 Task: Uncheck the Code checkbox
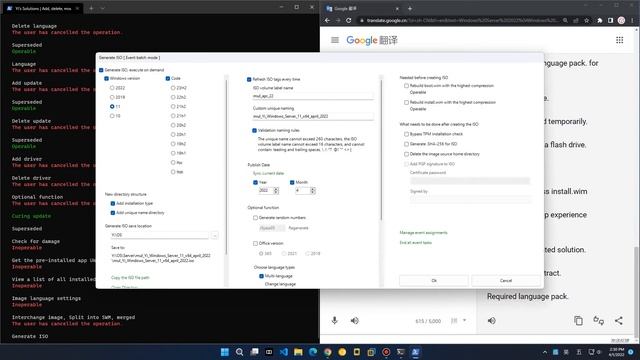[x=168, y=78]
